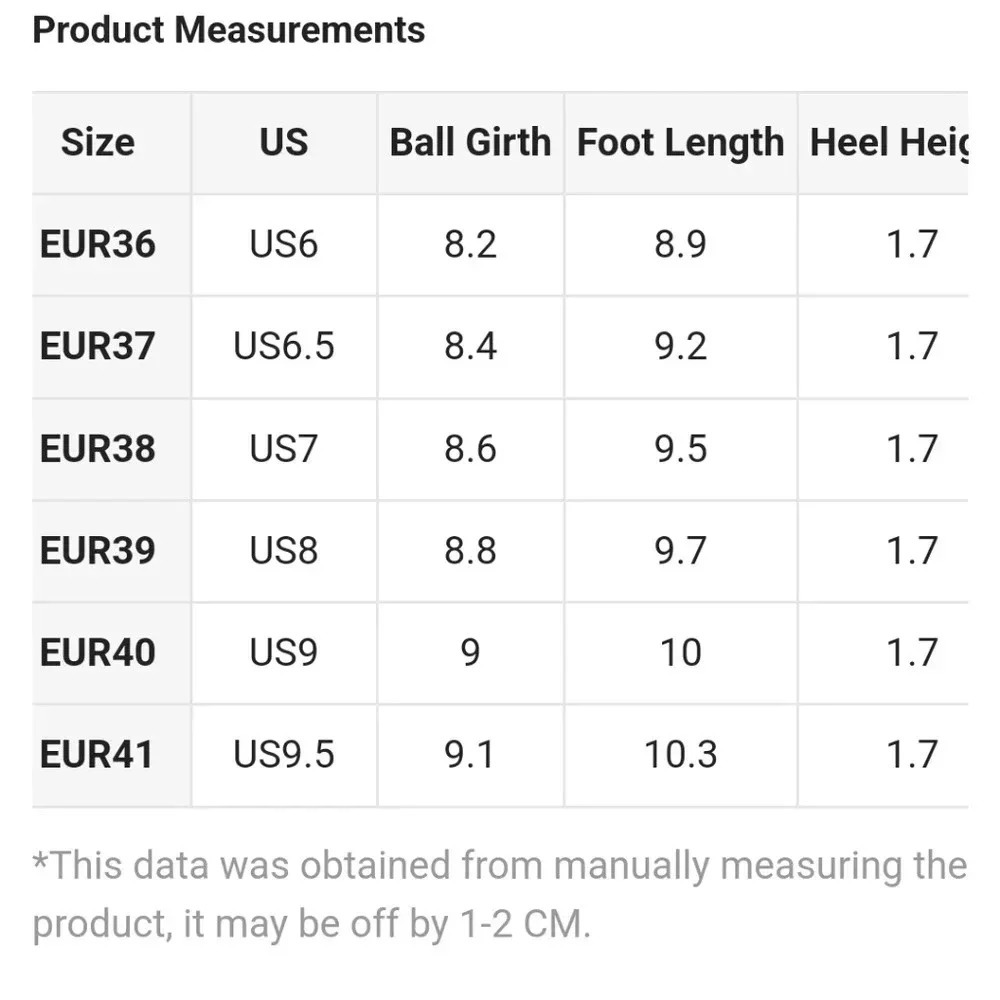This screenshot has width=1000, height=1000.
Task: Select the EUR41 size row label
Action: (96, 754)
